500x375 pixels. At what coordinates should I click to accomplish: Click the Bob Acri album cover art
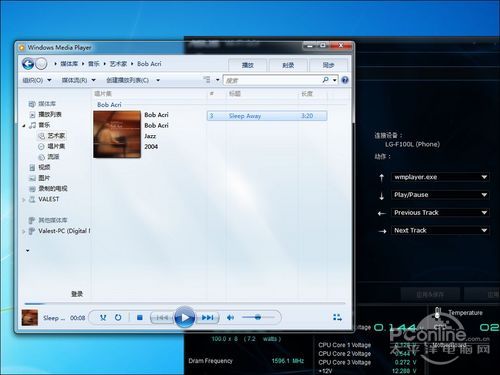117,134
